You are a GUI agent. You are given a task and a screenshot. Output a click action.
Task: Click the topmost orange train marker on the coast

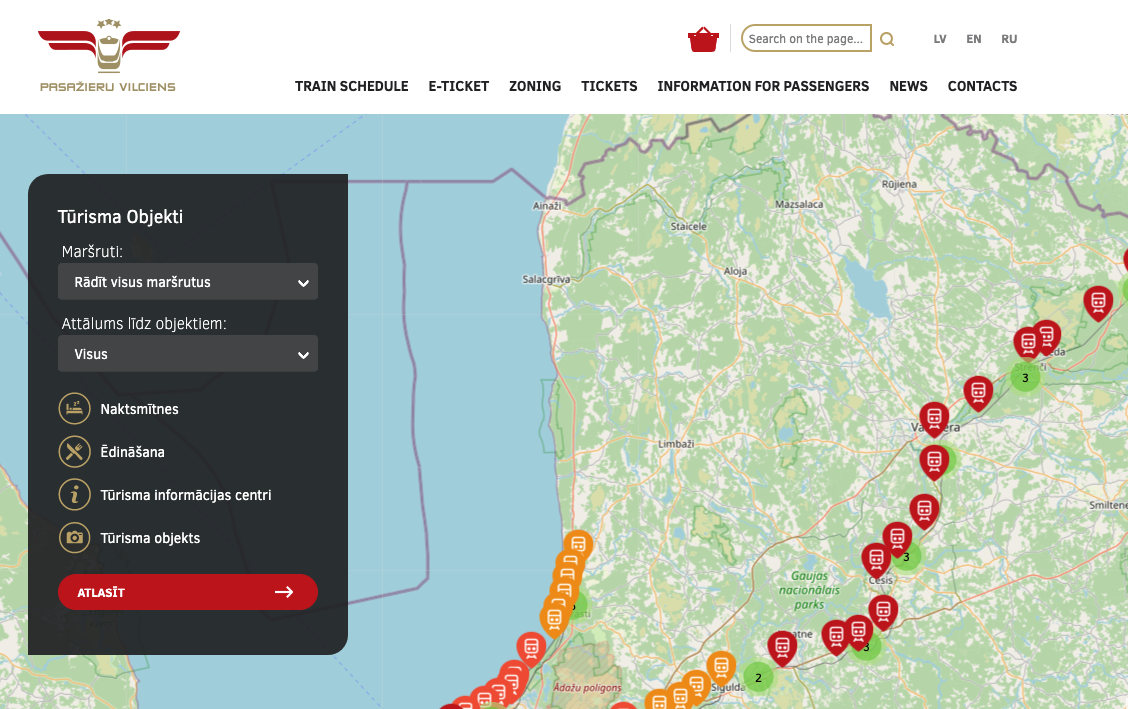coord(578,544)
